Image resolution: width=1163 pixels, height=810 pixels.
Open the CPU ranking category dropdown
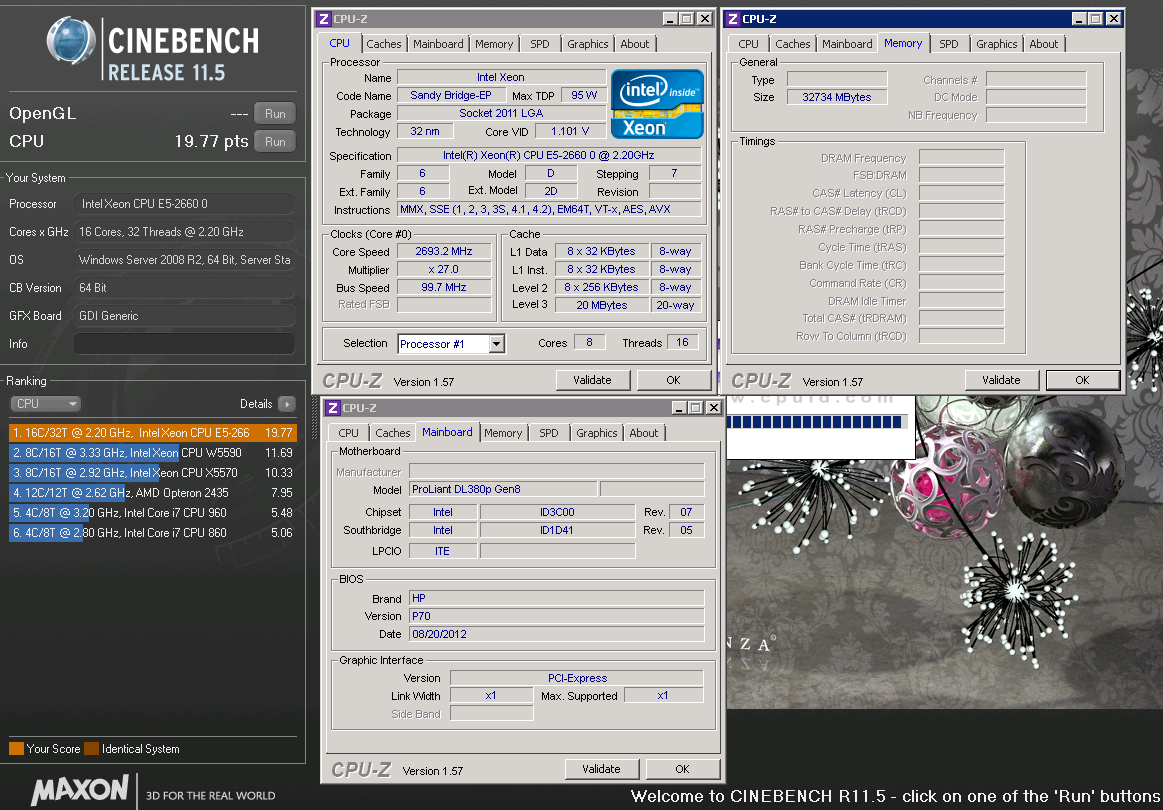46,404
